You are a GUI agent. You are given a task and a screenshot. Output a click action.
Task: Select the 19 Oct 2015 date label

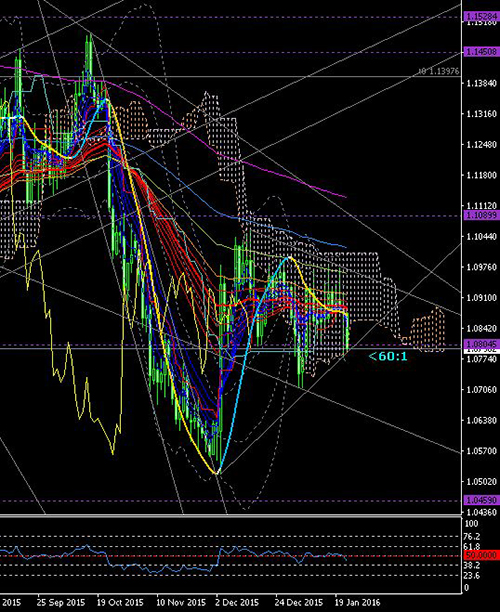[120, 602]
